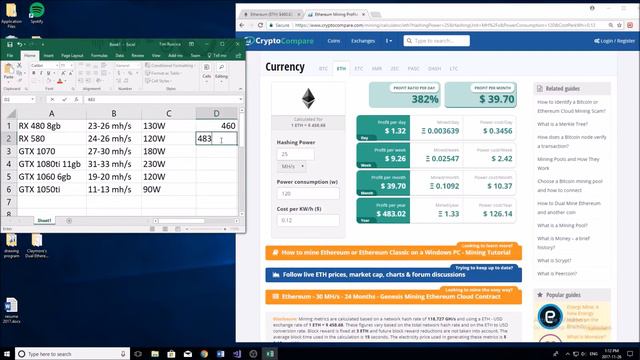Click Follow live ETH prices banner

coord(393,275)
